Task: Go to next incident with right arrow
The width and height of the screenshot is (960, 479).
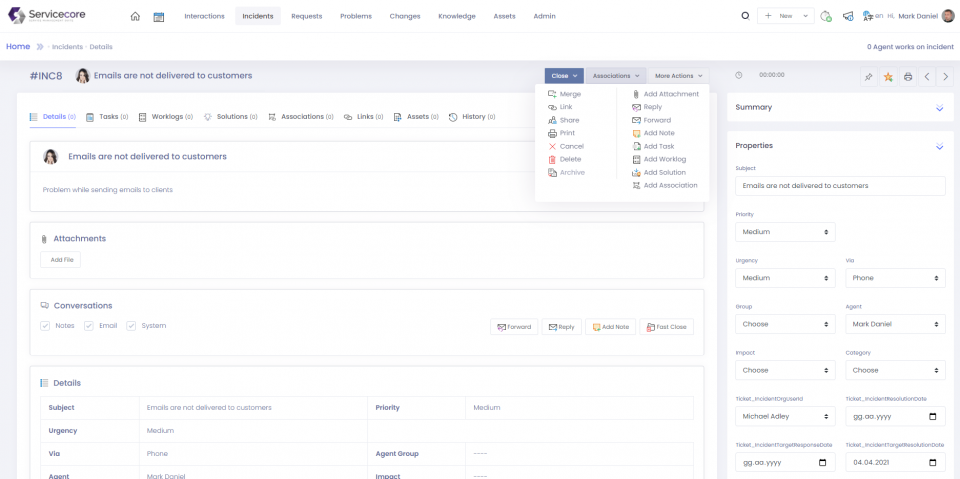Action: click(x=947, y=76)
